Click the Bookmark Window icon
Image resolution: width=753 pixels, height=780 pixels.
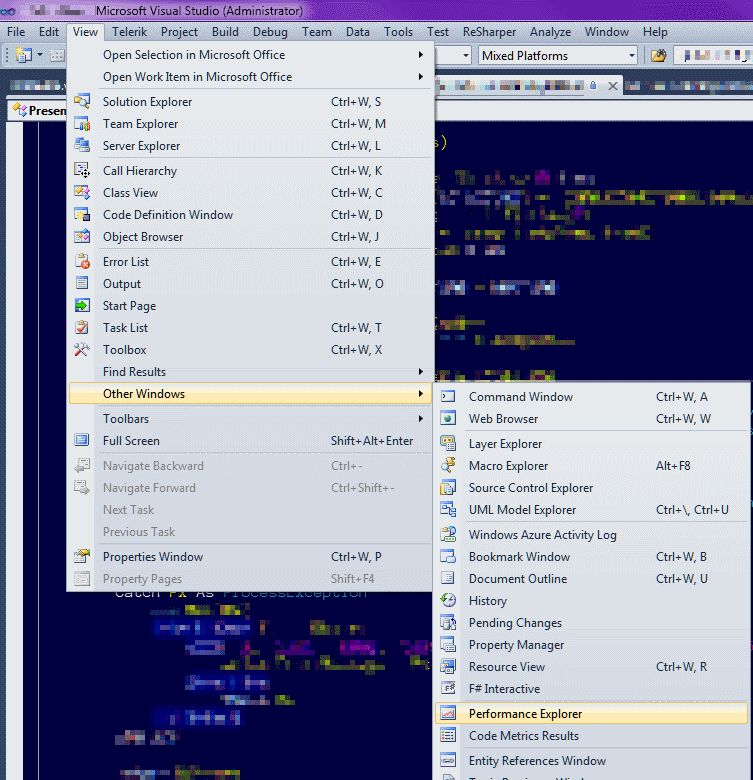(x=448, y=556)
